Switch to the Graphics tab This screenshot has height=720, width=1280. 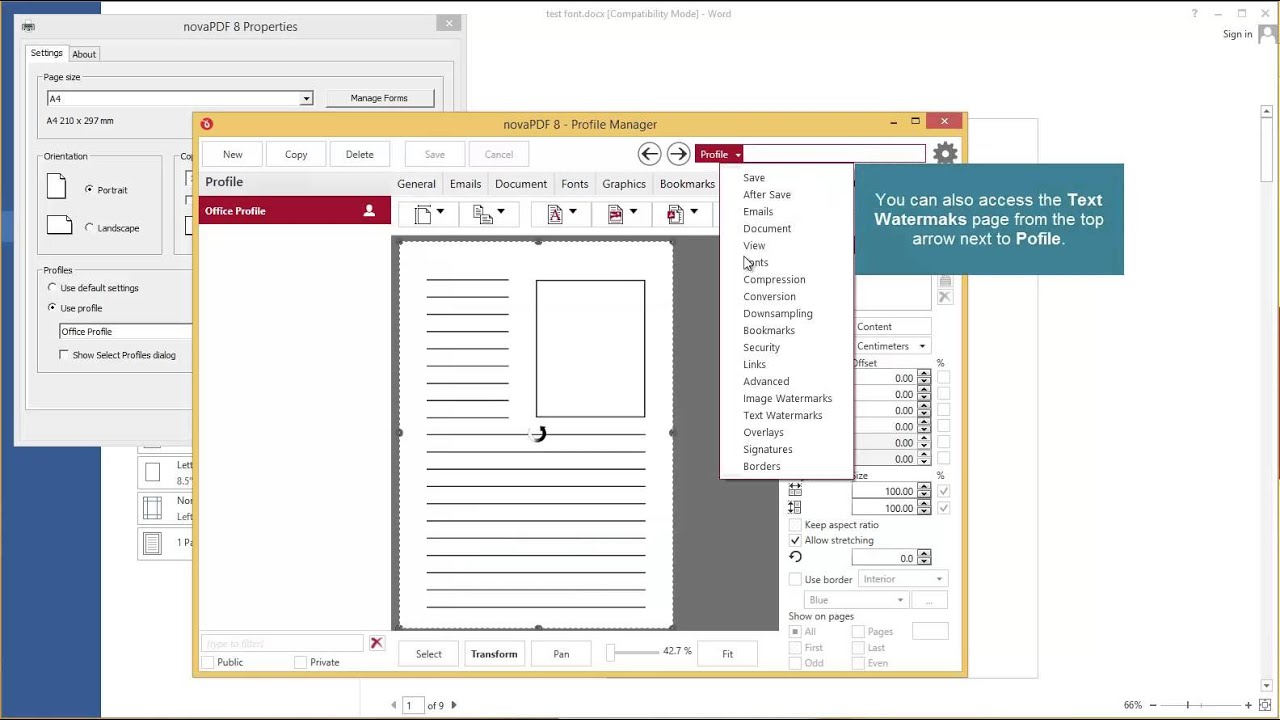[623, 184]
